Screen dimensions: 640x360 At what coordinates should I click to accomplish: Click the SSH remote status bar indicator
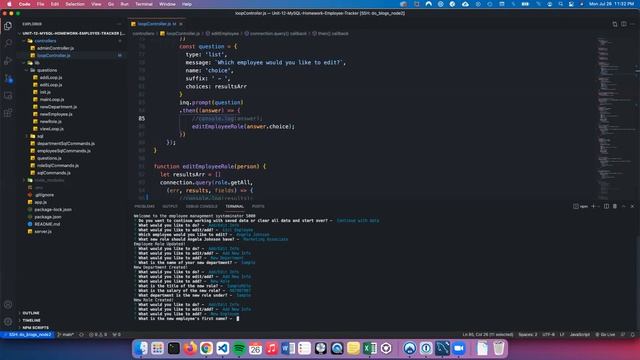pos(28,335)
